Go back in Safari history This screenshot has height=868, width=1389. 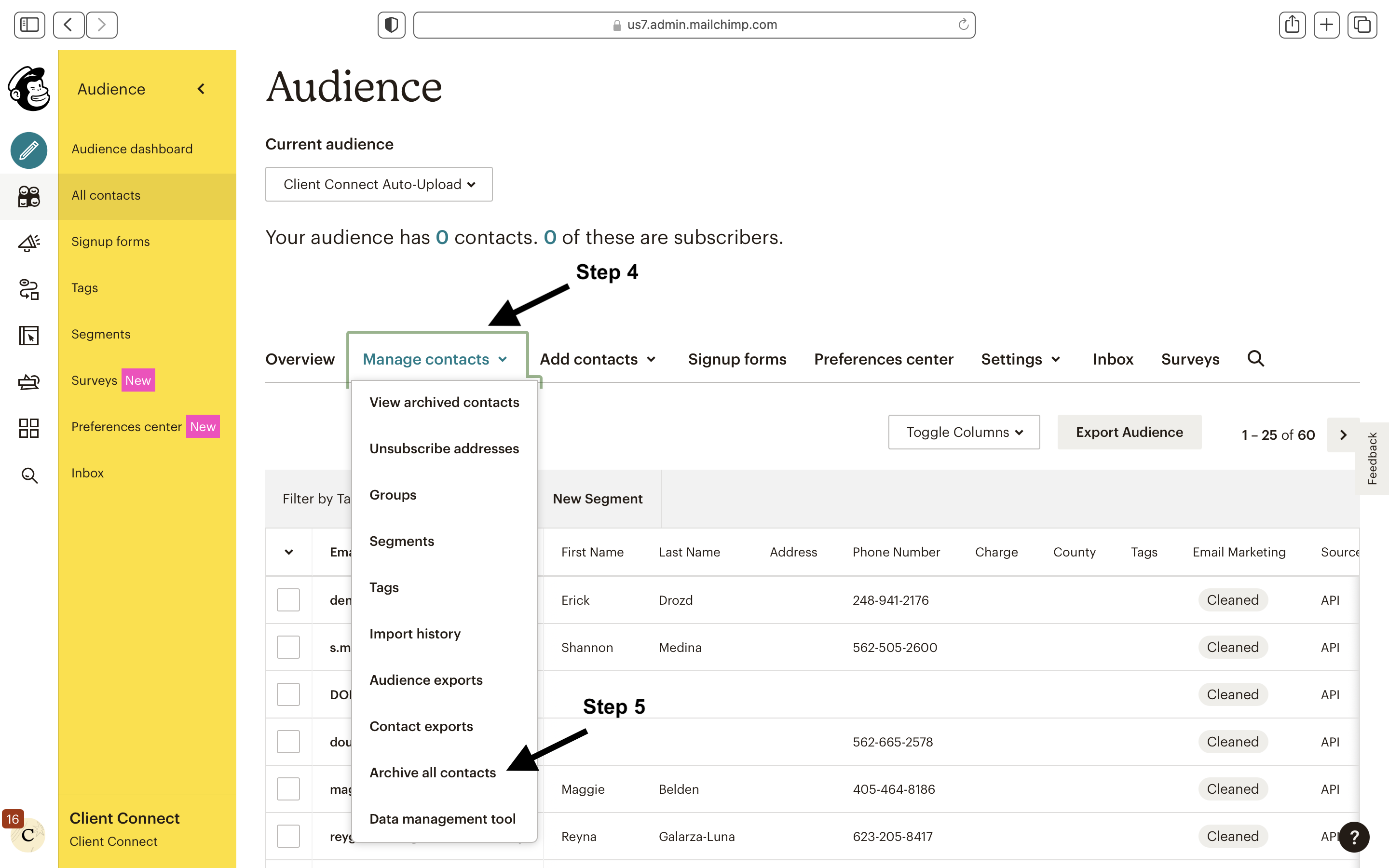point(68,25)
